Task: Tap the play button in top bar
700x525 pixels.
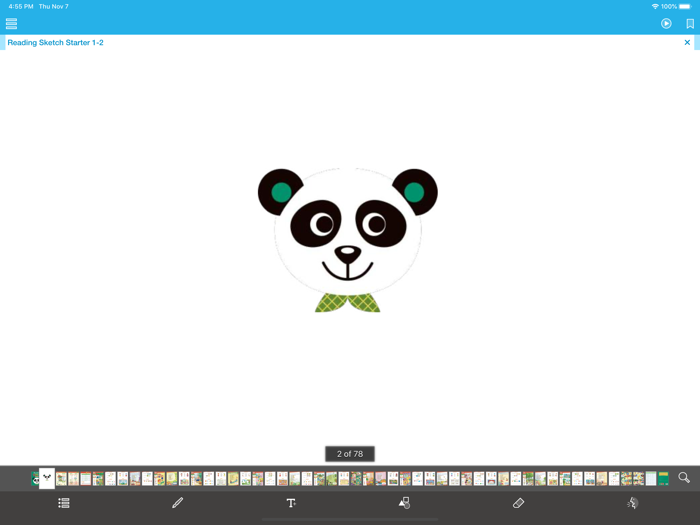Action: click(666, 24)
